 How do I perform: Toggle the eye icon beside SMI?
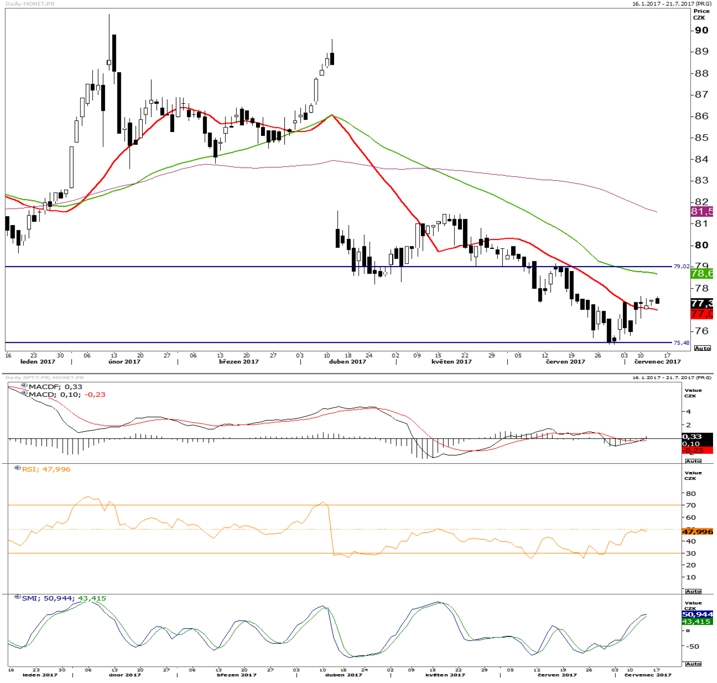click(x=18, y=597)
